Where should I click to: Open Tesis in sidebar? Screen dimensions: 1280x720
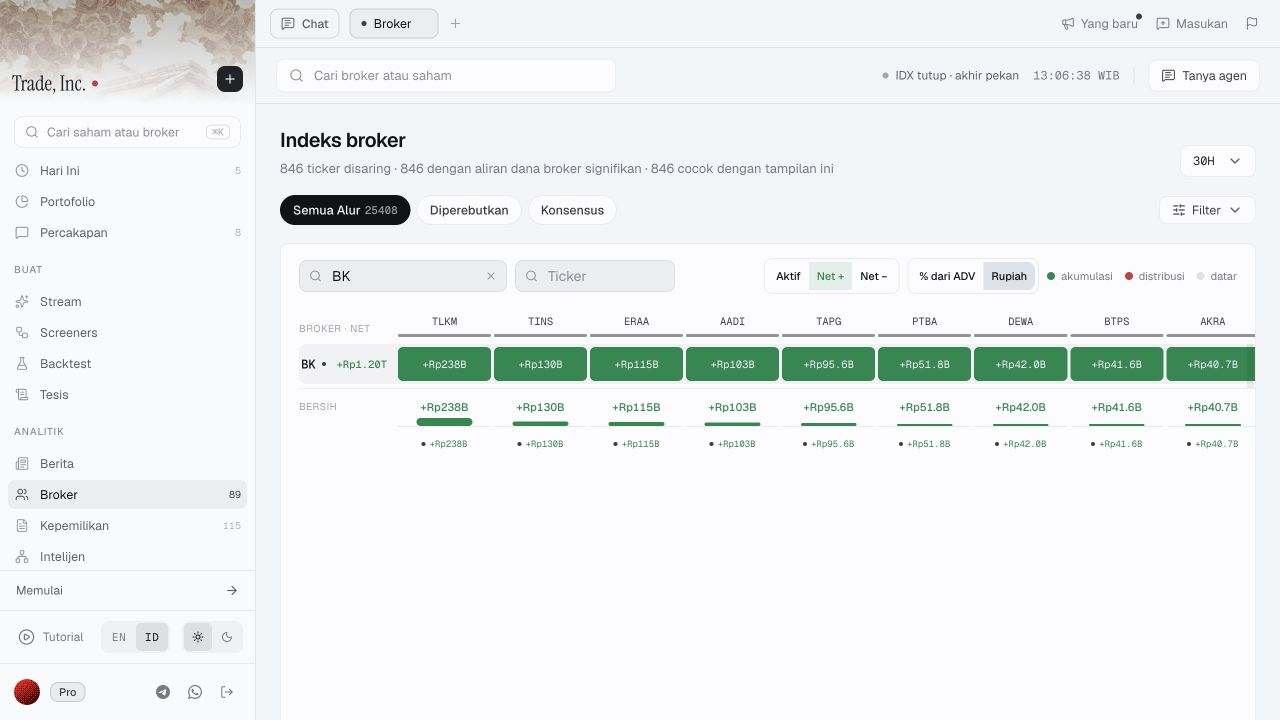point(128,395)
